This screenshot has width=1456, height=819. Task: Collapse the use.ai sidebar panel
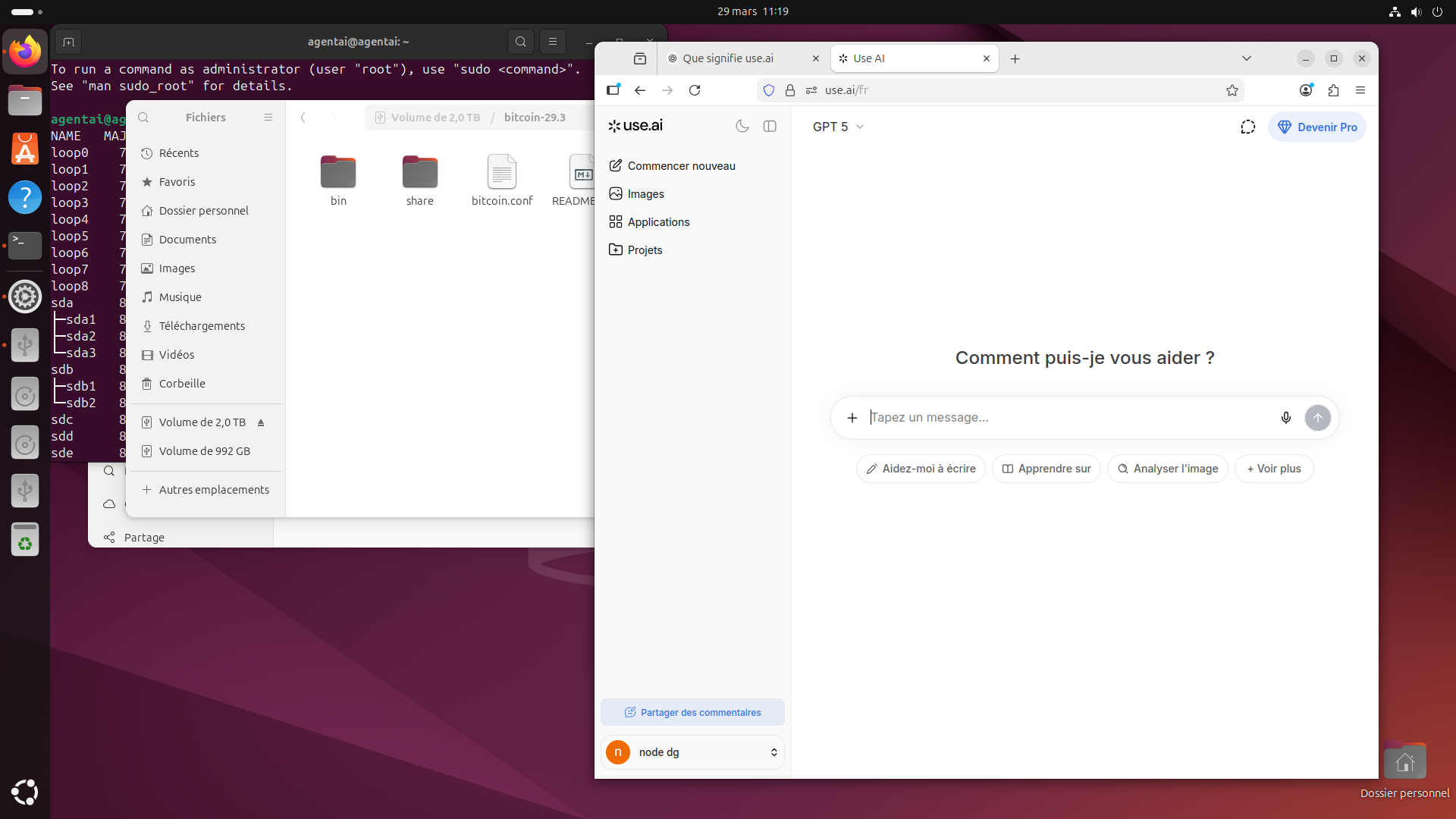(x=770, y=127)
